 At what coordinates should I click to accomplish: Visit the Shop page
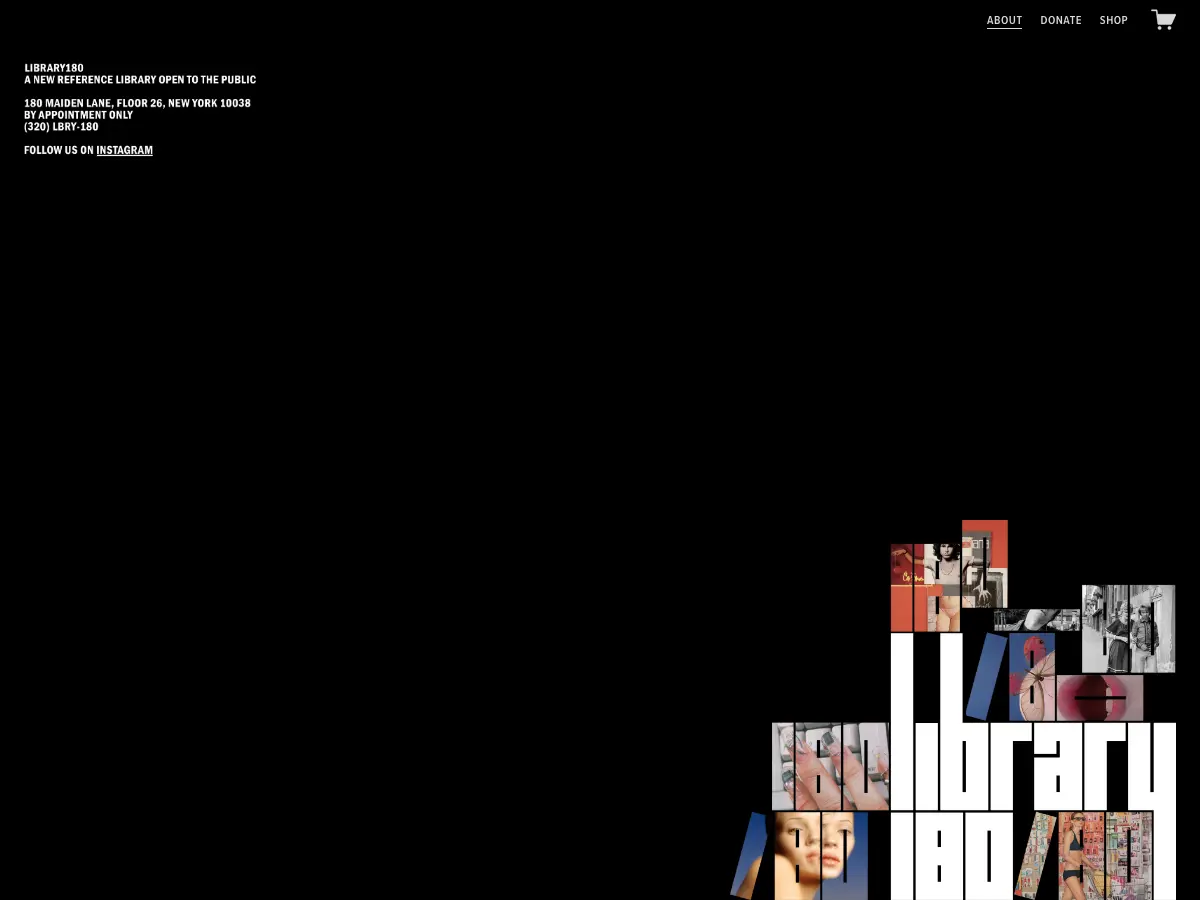[1114, 20]
